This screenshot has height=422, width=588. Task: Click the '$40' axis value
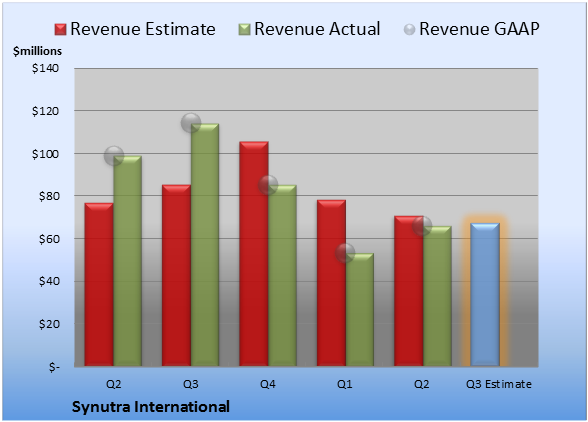coord(49,281)
